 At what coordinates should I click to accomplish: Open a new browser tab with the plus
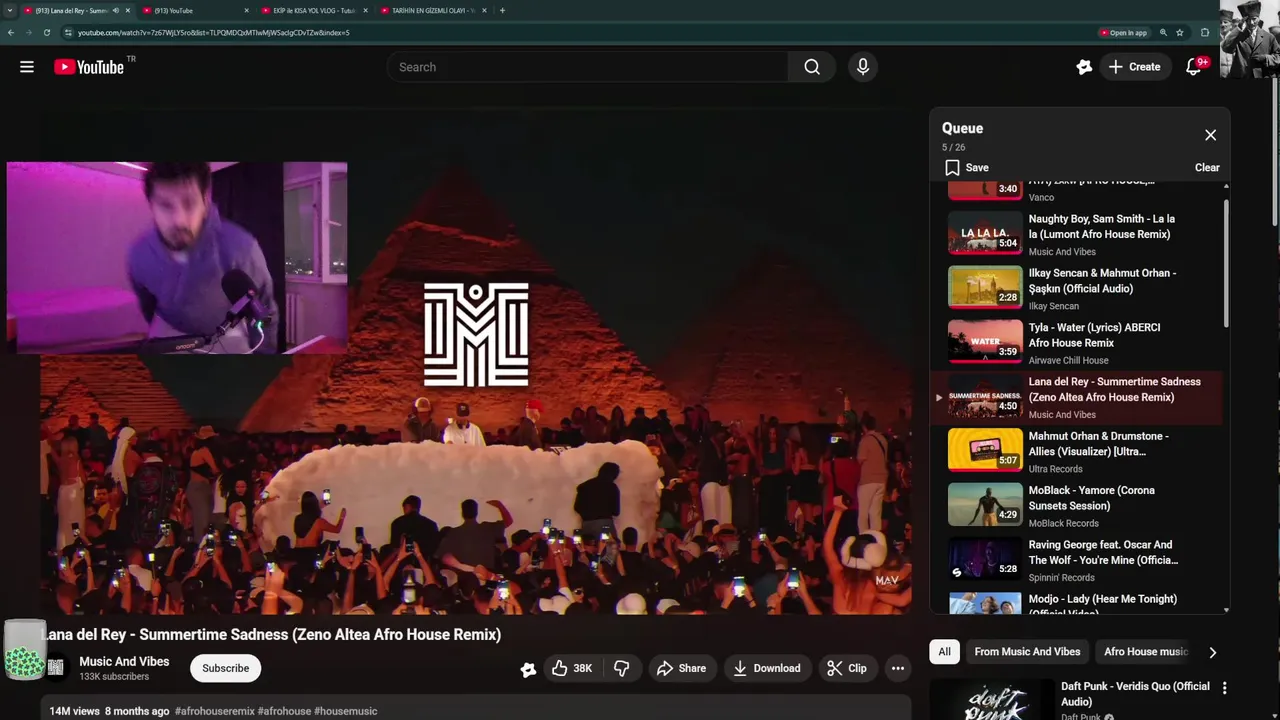(x=502, y=10)
